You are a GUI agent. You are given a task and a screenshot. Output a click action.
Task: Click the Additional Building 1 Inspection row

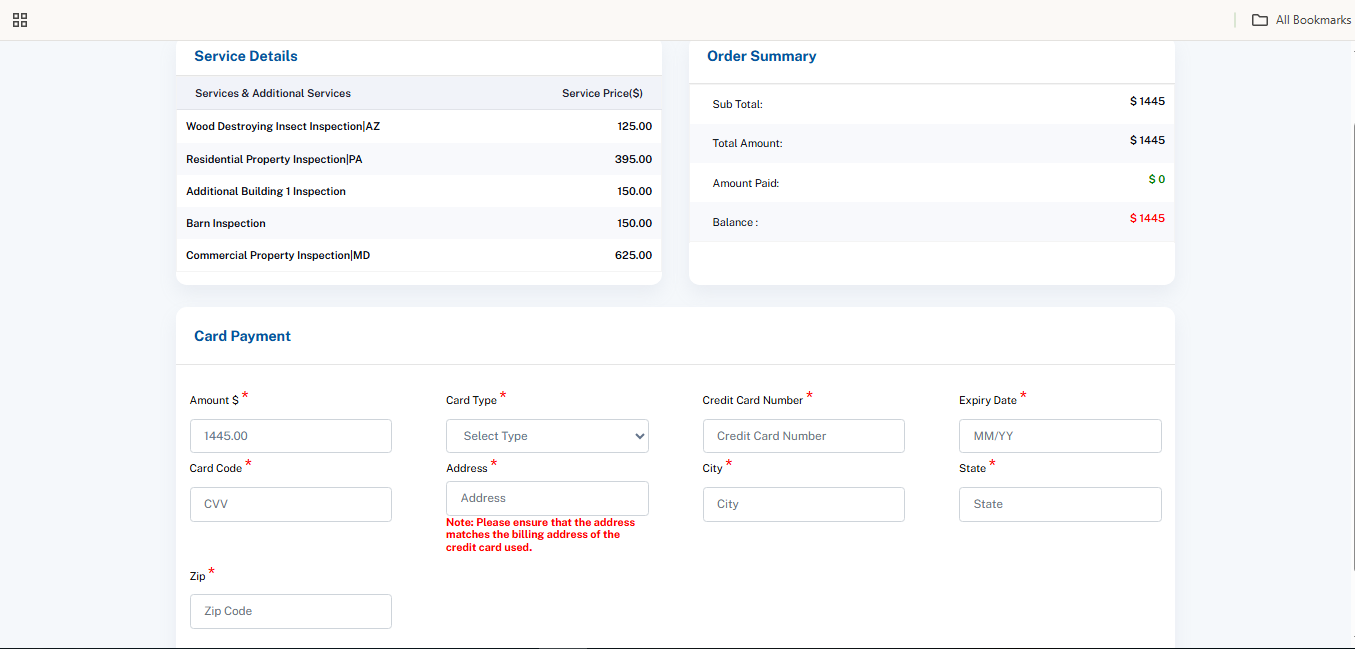click(x=266, y=191)
